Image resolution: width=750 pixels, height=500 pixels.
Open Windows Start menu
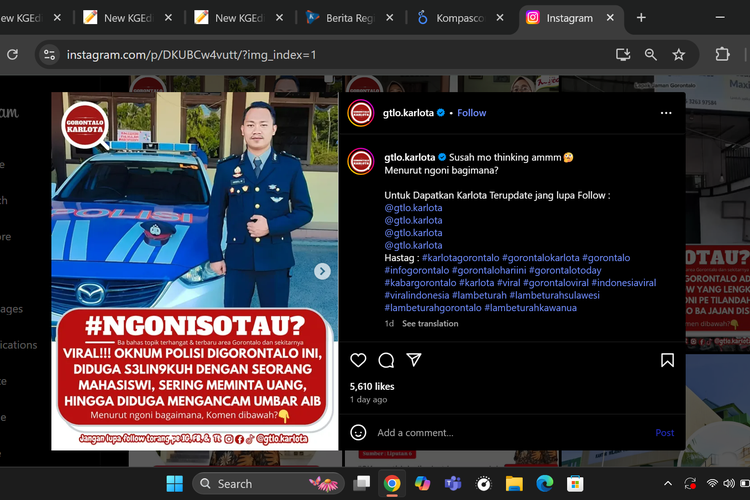[175, 484]
